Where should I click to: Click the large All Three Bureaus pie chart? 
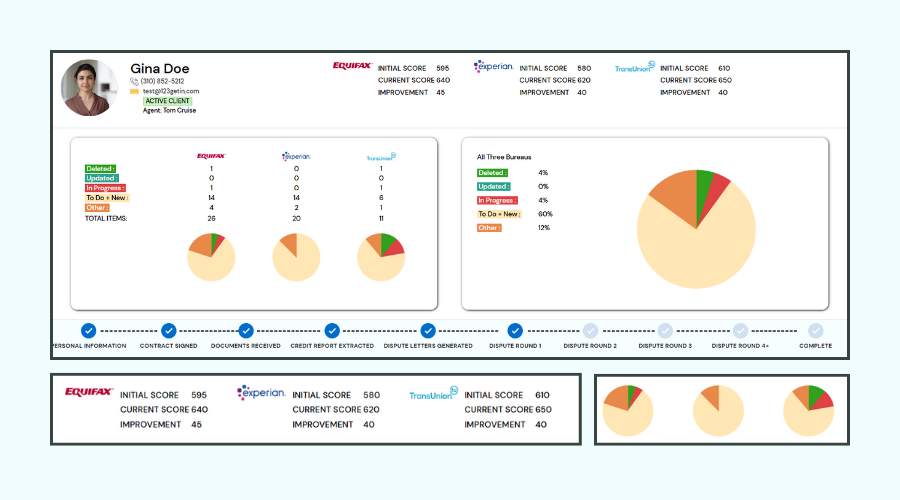696,229
